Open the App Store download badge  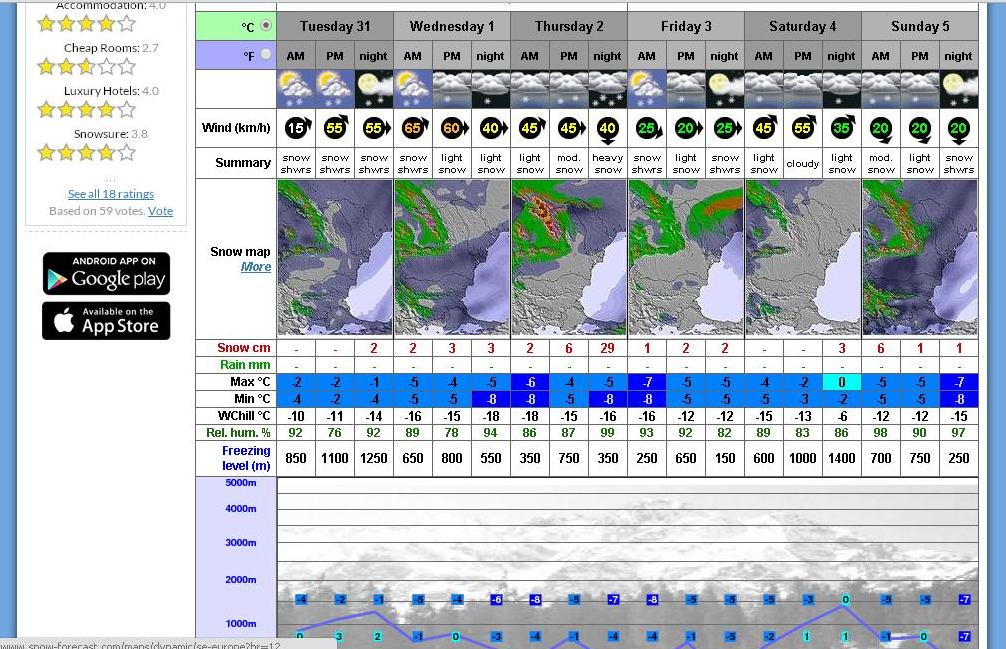pyautogui.click(x=107, y=321)
